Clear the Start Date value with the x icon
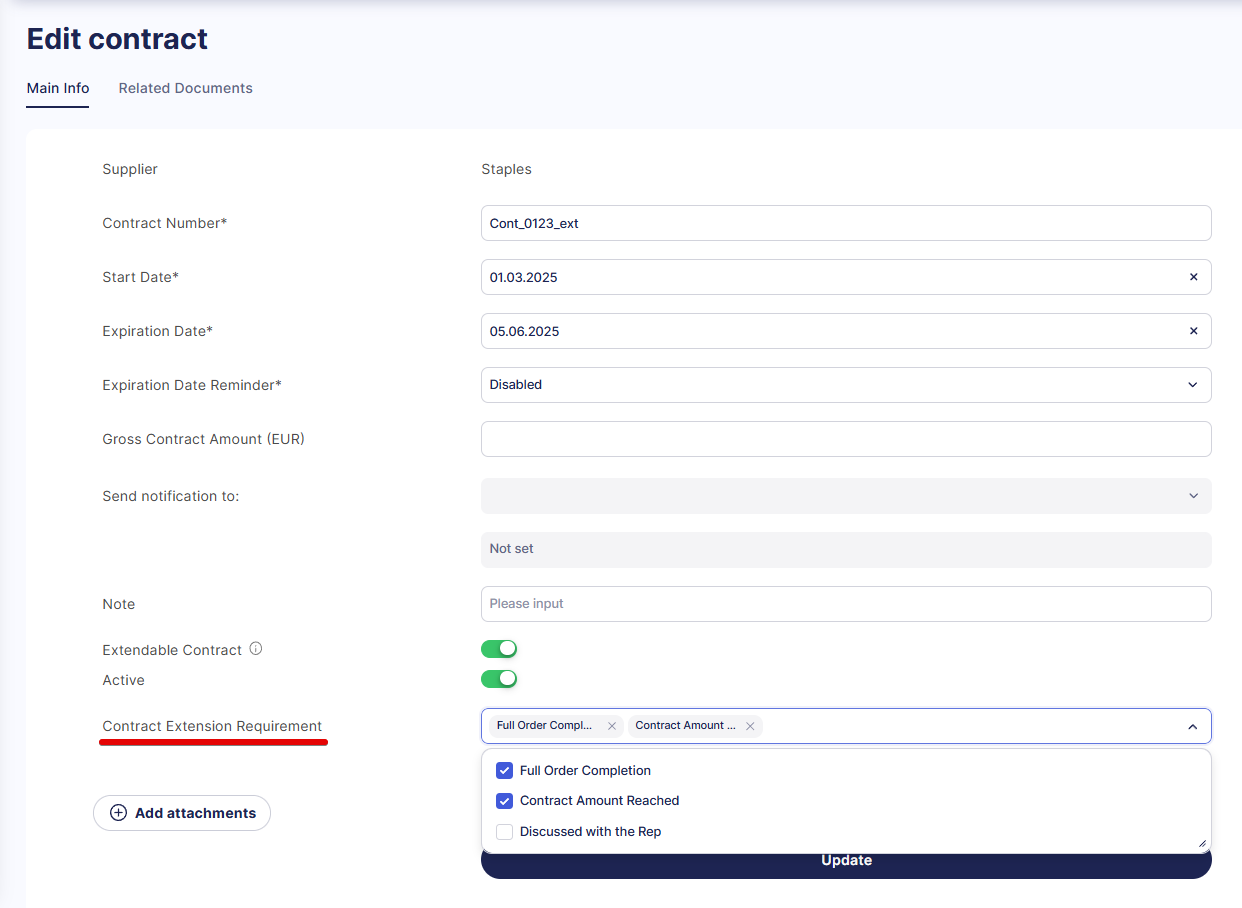The height and width of the screenshot is (908, 1242). coord(1193,277)
